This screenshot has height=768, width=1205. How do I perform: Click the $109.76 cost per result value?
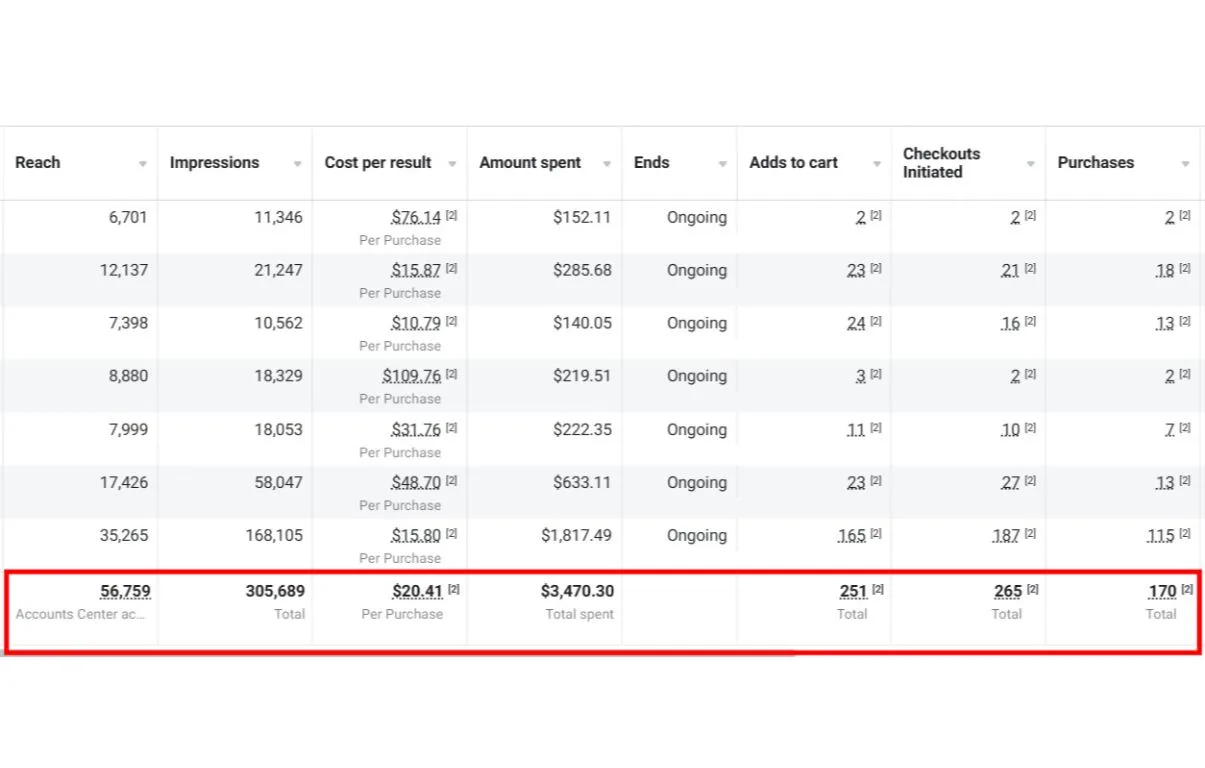pyautogui.click(x=411, y=376)
